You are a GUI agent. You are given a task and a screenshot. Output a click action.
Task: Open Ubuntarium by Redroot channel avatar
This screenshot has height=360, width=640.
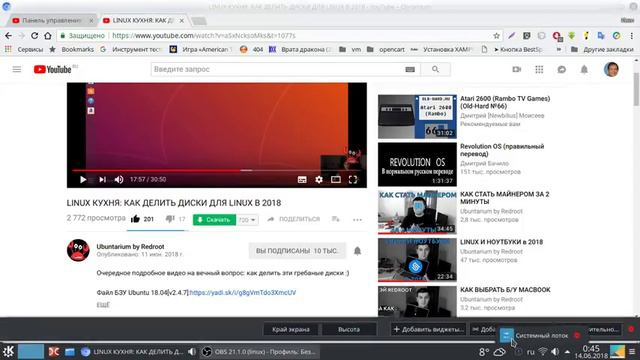(78, 250)
